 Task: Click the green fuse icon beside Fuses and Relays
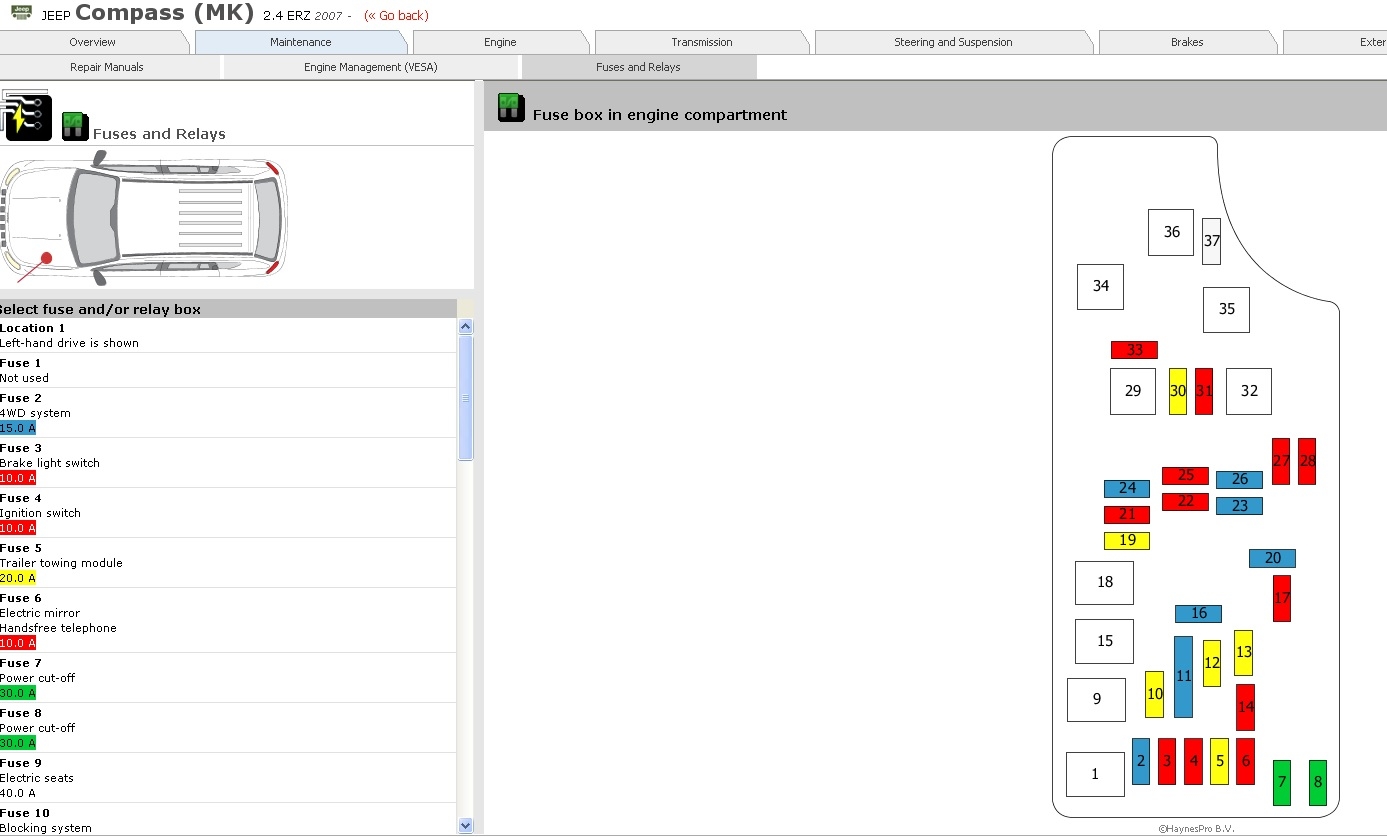tap(75, 126)
